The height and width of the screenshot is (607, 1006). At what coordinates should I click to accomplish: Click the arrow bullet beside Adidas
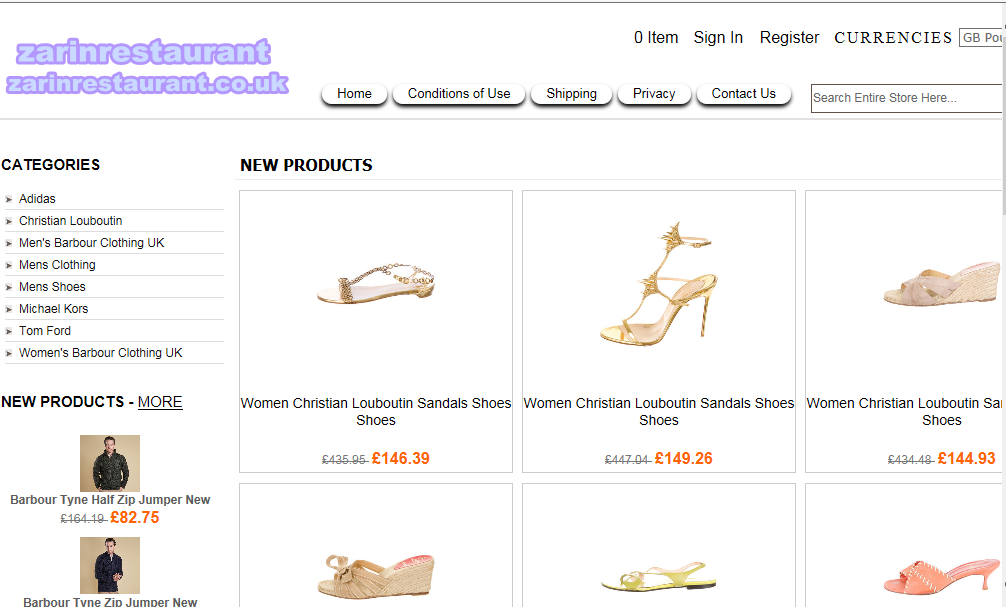pyautogui.click(x=9, y=200)
